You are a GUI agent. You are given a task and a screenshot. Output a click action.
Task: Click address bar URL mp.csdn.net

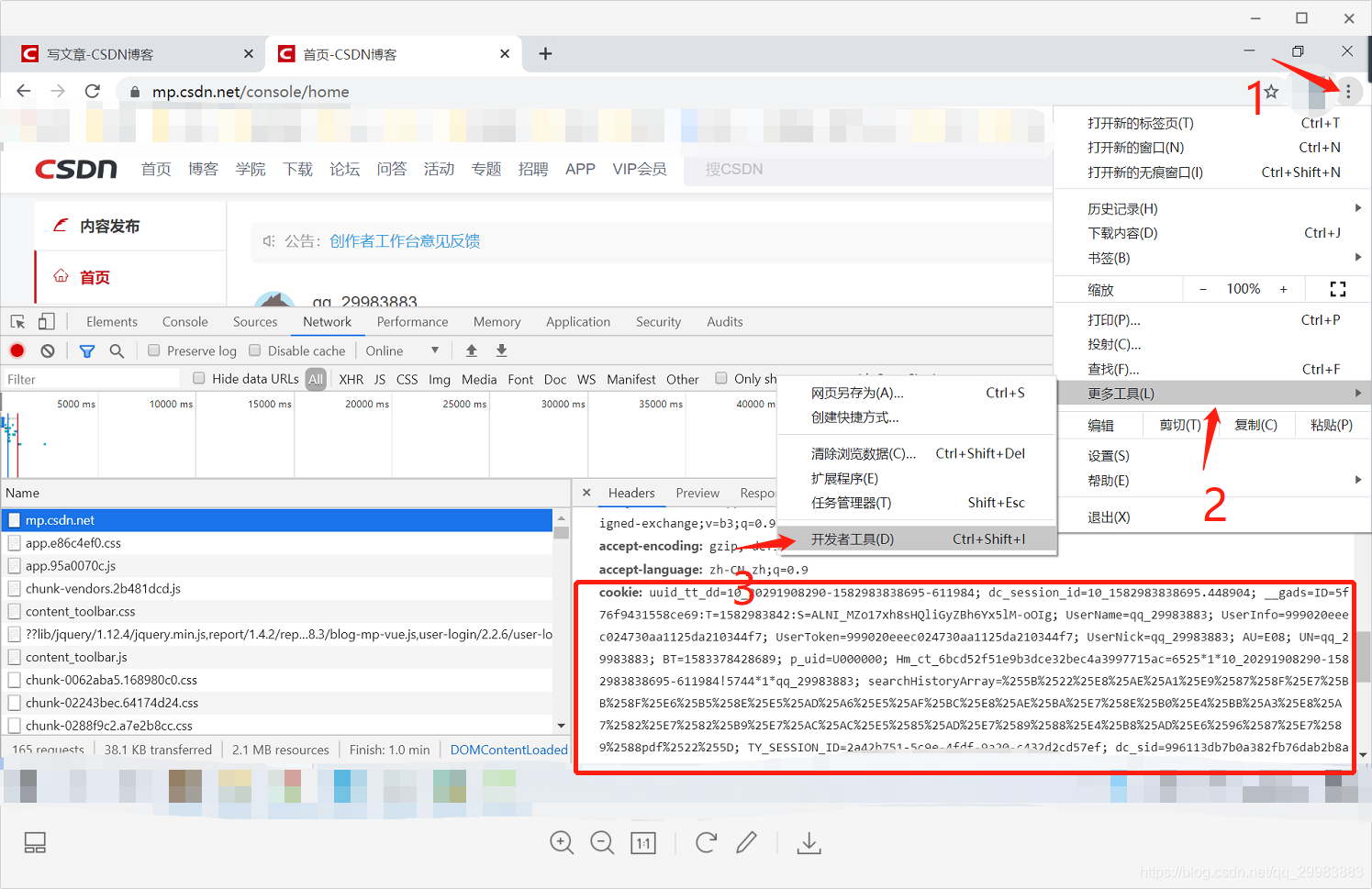(x=251, y=92)
